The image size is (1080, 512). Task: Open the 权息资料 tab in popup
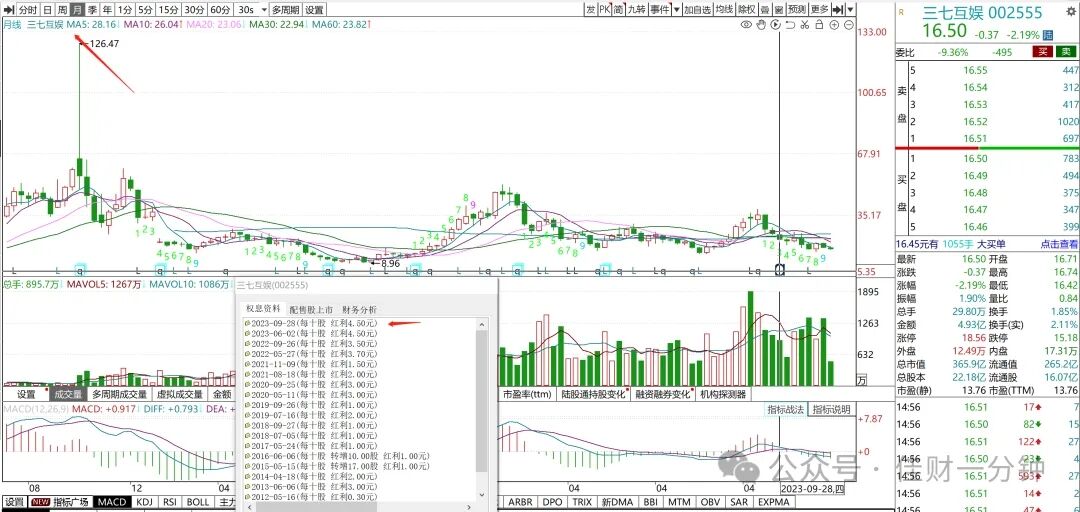point(263,309)
